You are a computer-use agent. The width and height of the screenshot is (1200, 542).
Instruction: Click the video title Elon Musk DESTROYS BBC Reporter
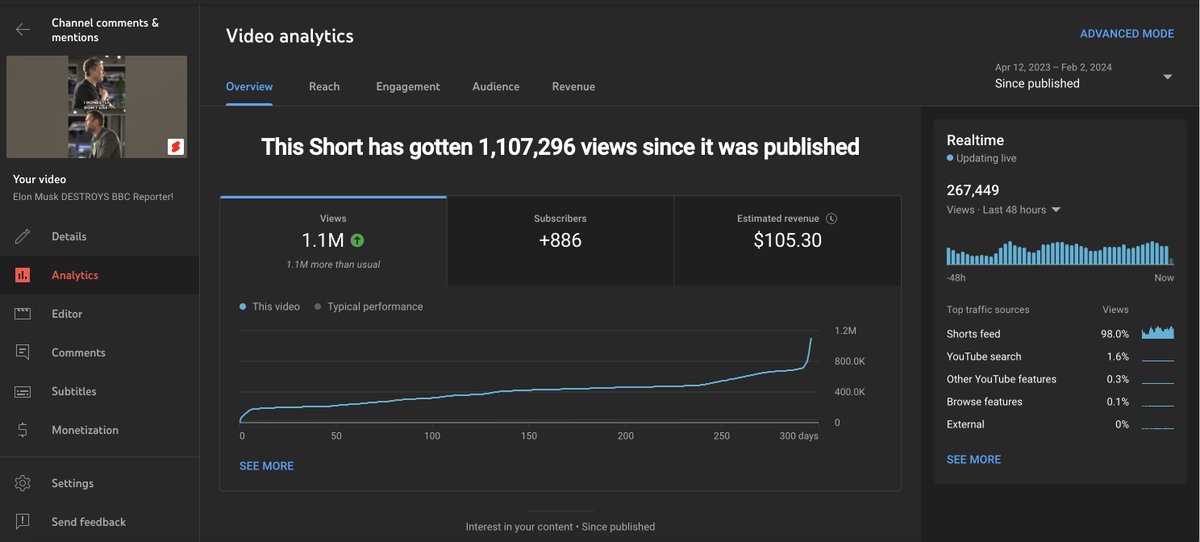coord(93,197)
